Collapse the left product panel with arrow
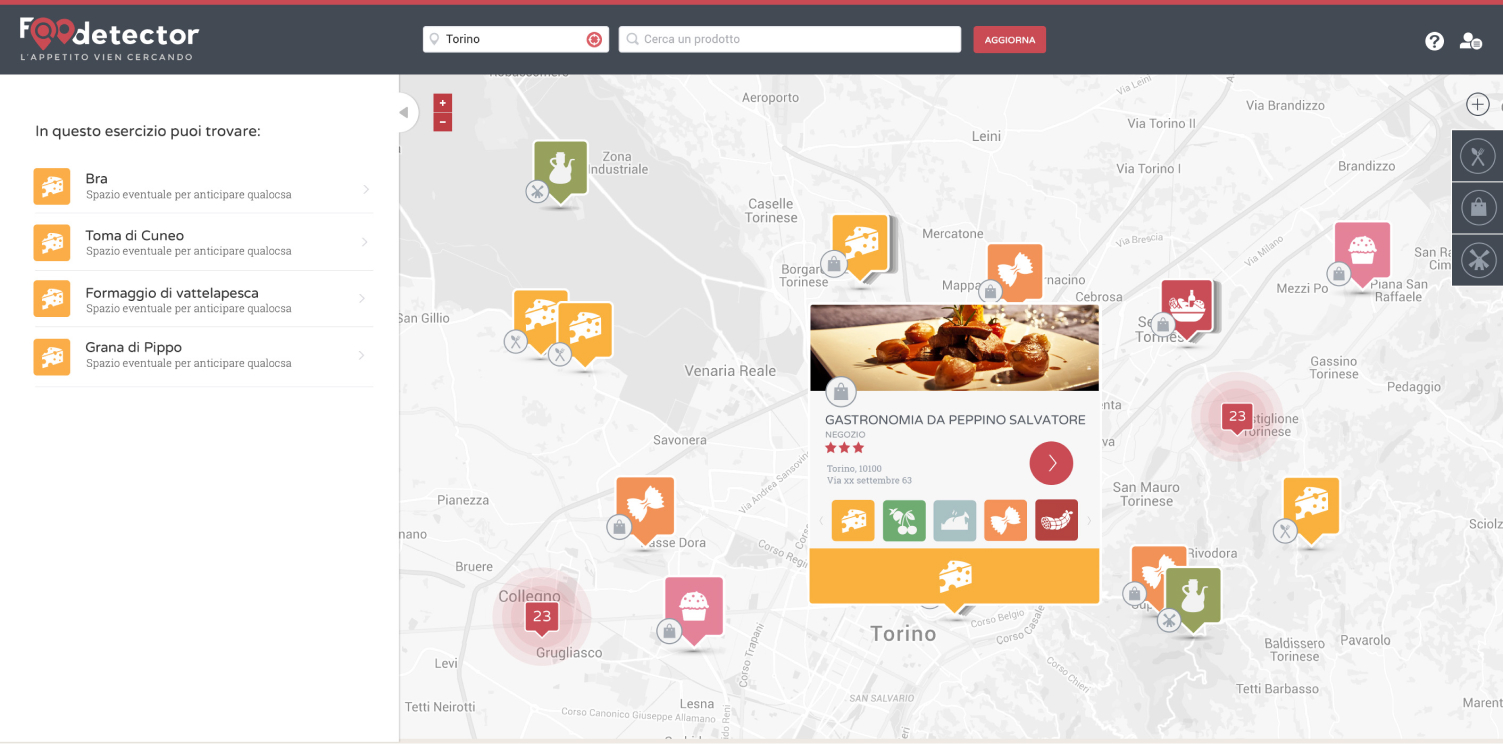 (x=404, y=112)
